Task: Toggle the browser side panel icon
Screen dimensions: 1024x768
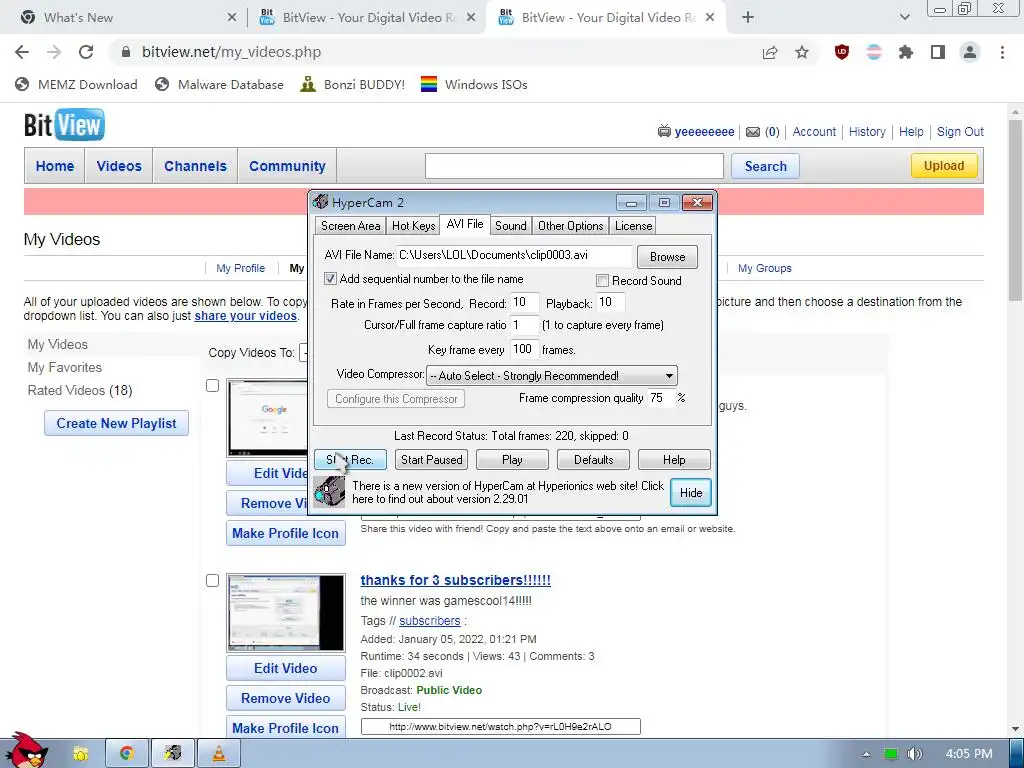Action: 938,52
